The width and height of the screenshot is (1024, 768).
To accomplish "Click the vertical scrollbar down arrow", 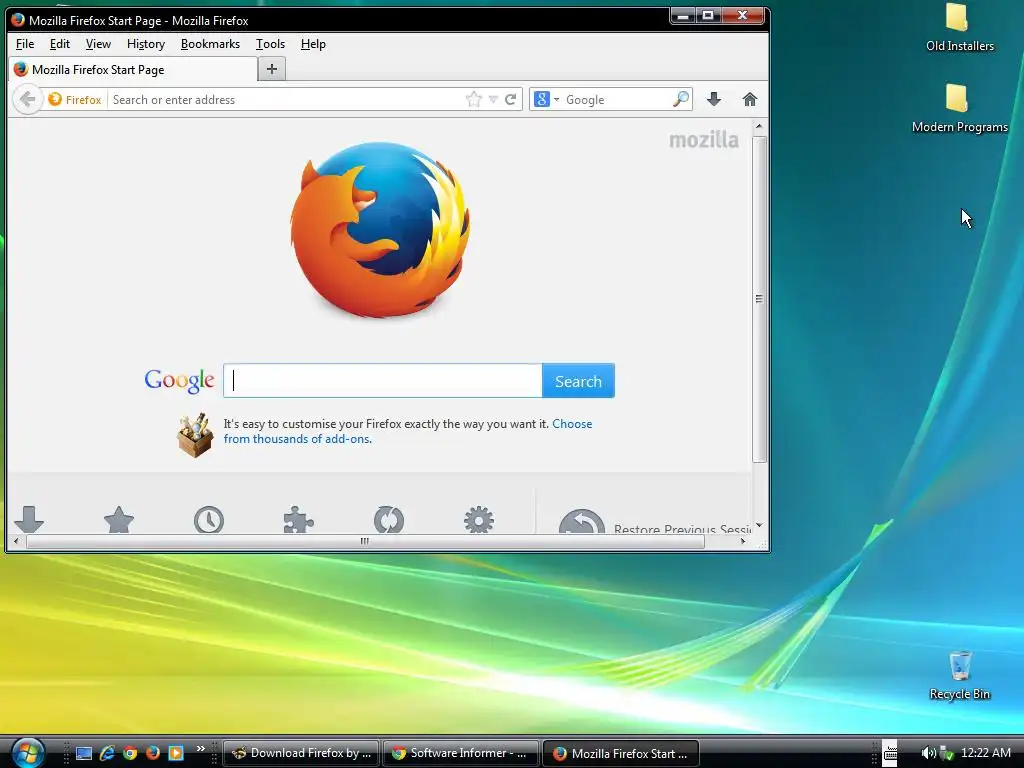I will pos(759,525).
